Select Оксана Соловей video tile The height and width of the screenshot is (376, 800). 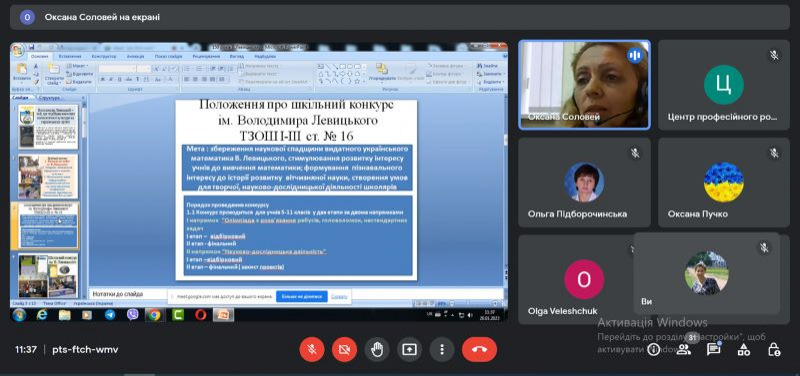(x=584, y=84)
